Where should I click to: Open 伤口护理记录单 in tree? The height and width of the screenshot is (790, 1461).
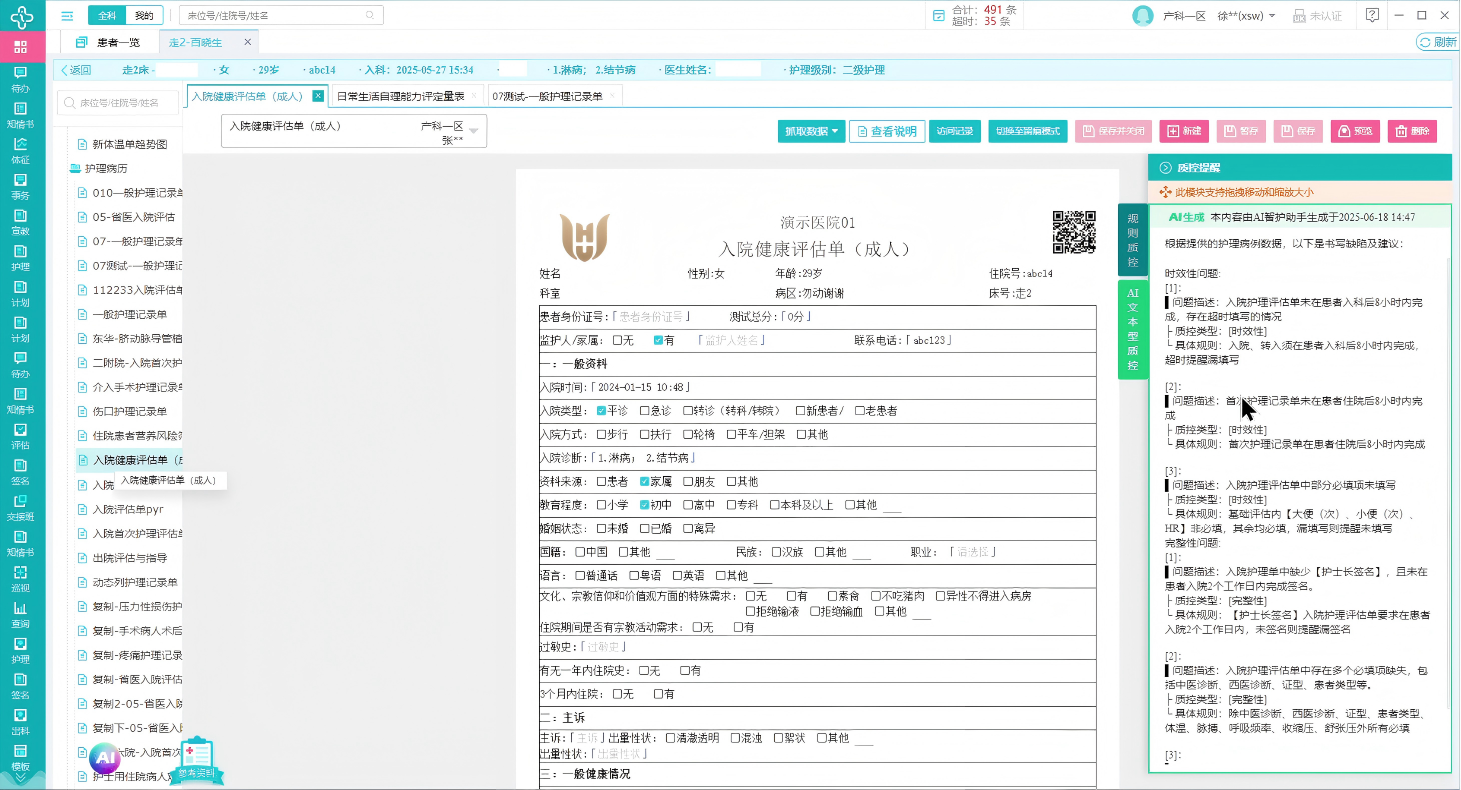pyautogui.click(x=129, y=411)
